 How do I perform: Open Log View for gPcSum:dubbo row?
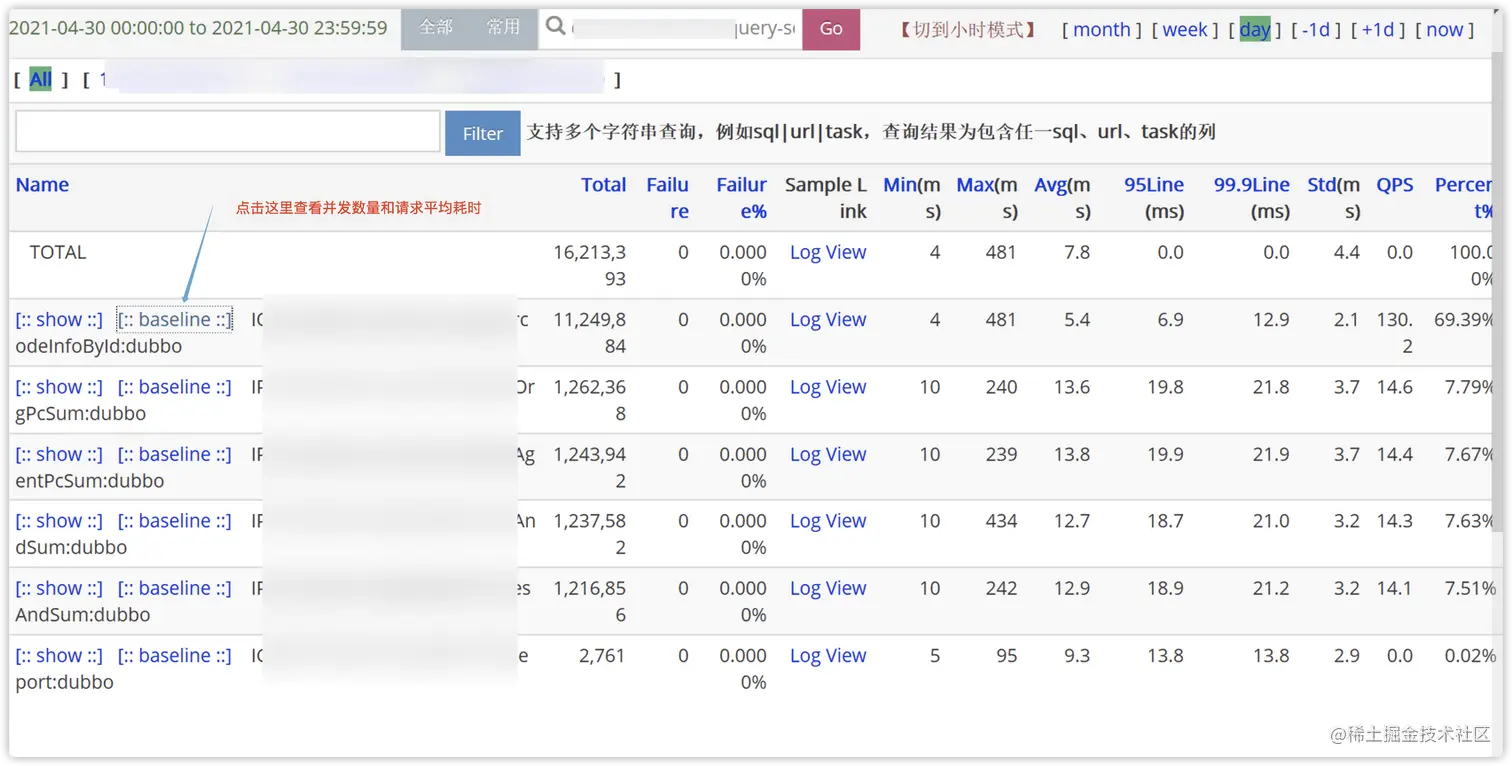(828, 387)
